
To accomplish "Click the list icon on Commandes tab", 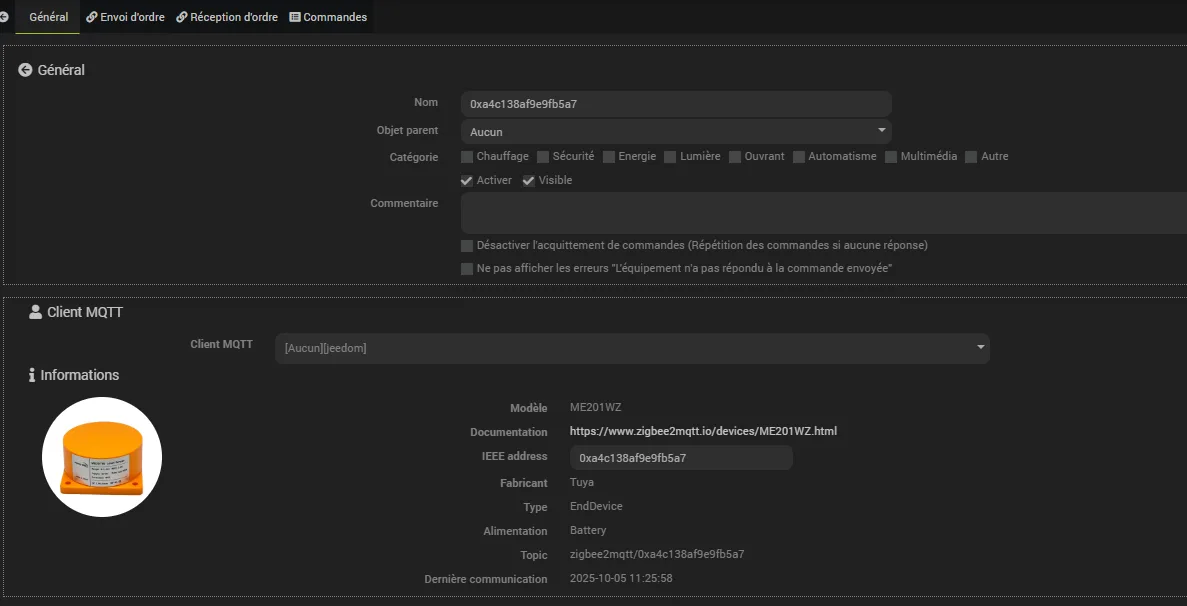I will coord(295,17).
